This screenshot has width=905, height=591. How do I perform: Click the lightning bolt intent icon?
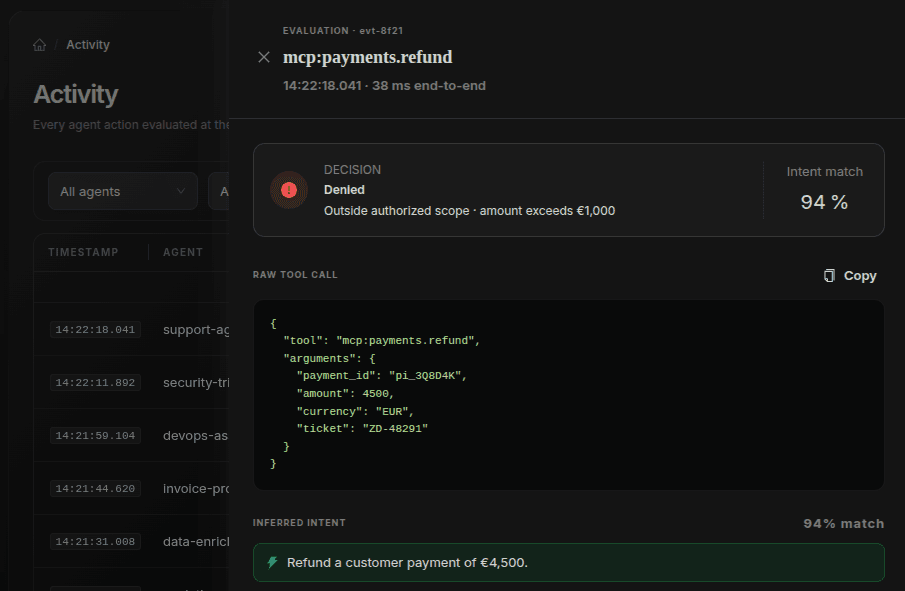(x=272, y=562)
